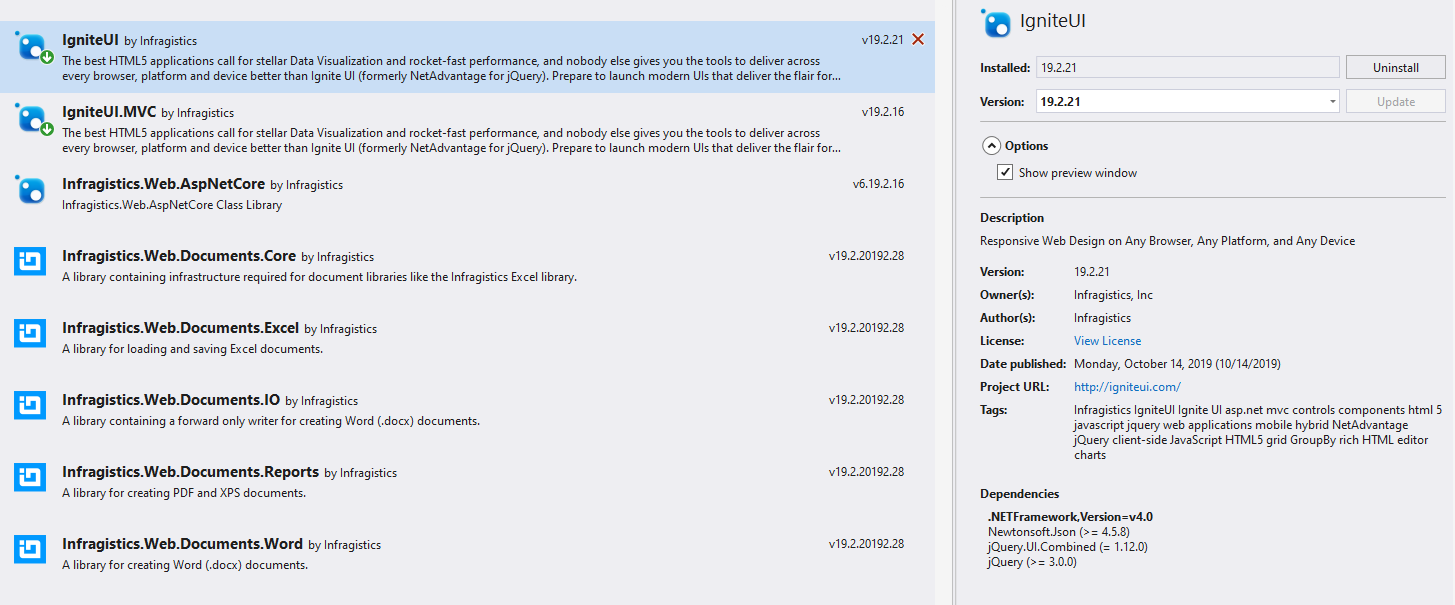Click the IgniteUI icon in details panel
1455x605 pixels.
[996, 23]
